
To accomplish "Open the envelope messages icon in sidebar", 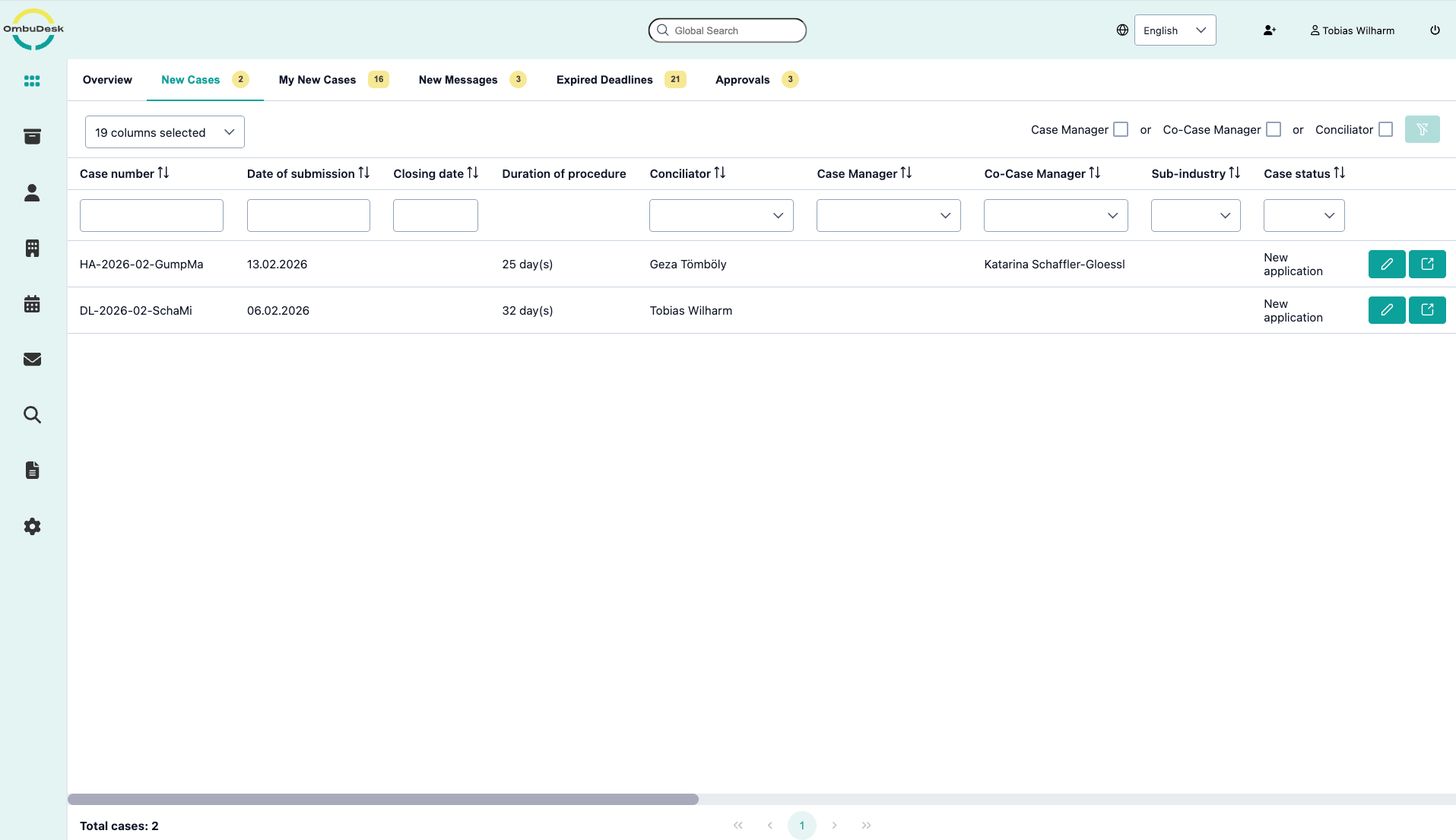I will [32, 360].
